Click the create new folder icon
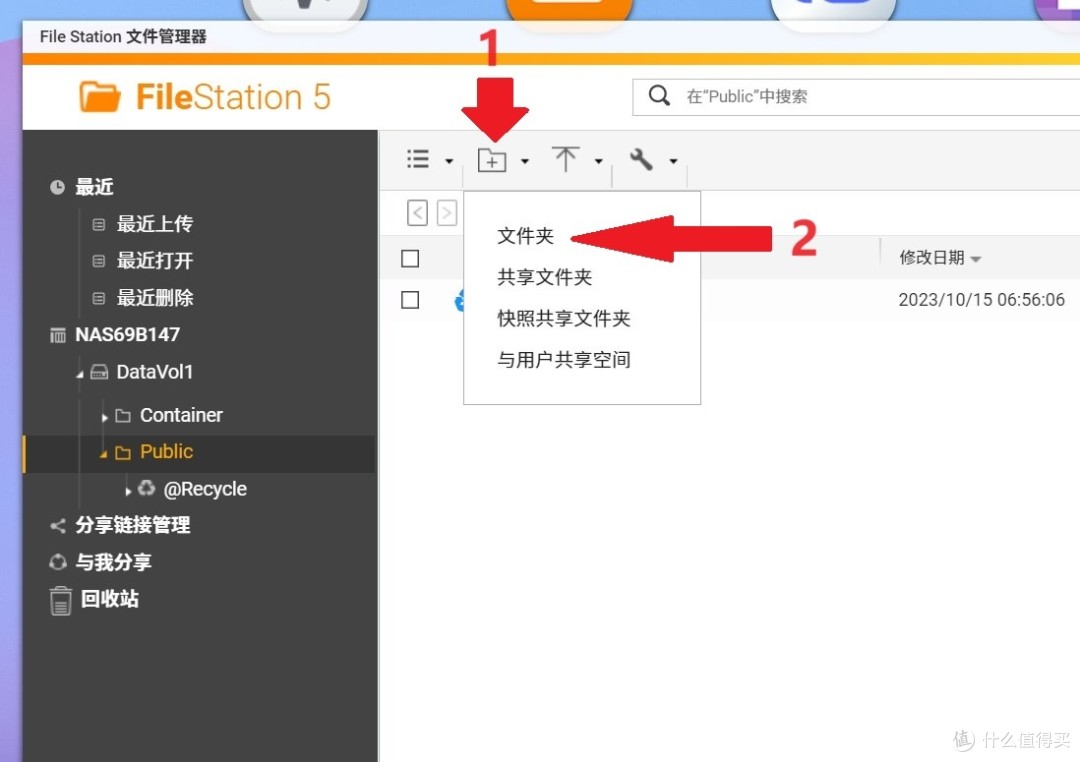This screenshot has height=762, width=1080. click(492, 160)
